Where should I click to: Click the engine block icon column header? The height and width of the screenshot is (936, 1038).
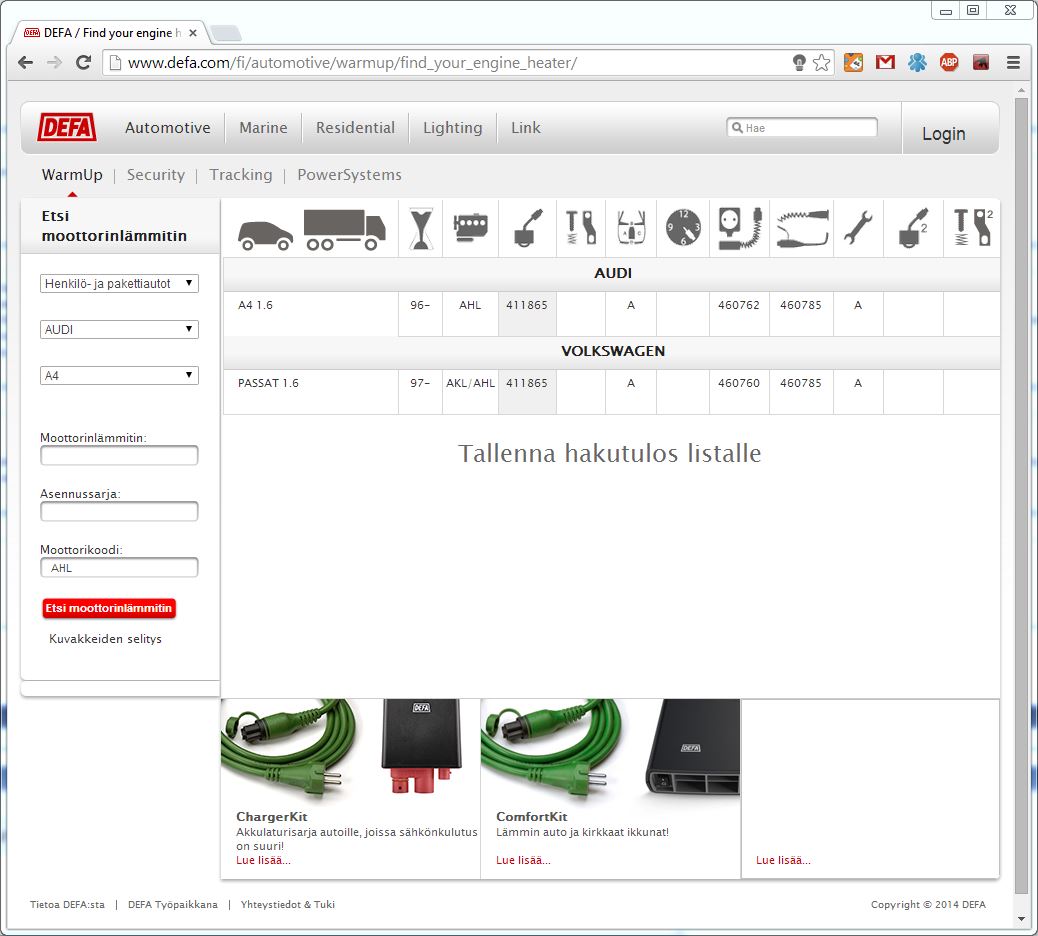(470, 229)
